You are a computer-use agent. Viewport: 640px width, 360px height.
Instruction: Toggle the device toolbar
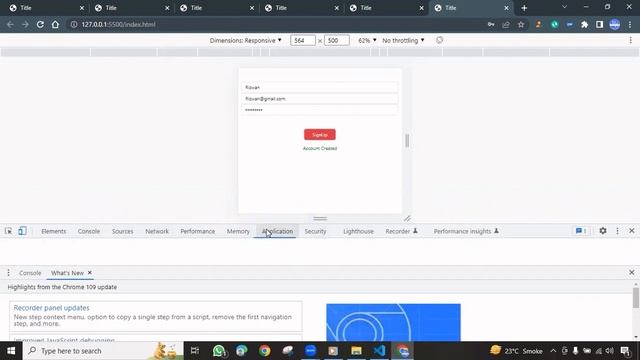(22, 231)
